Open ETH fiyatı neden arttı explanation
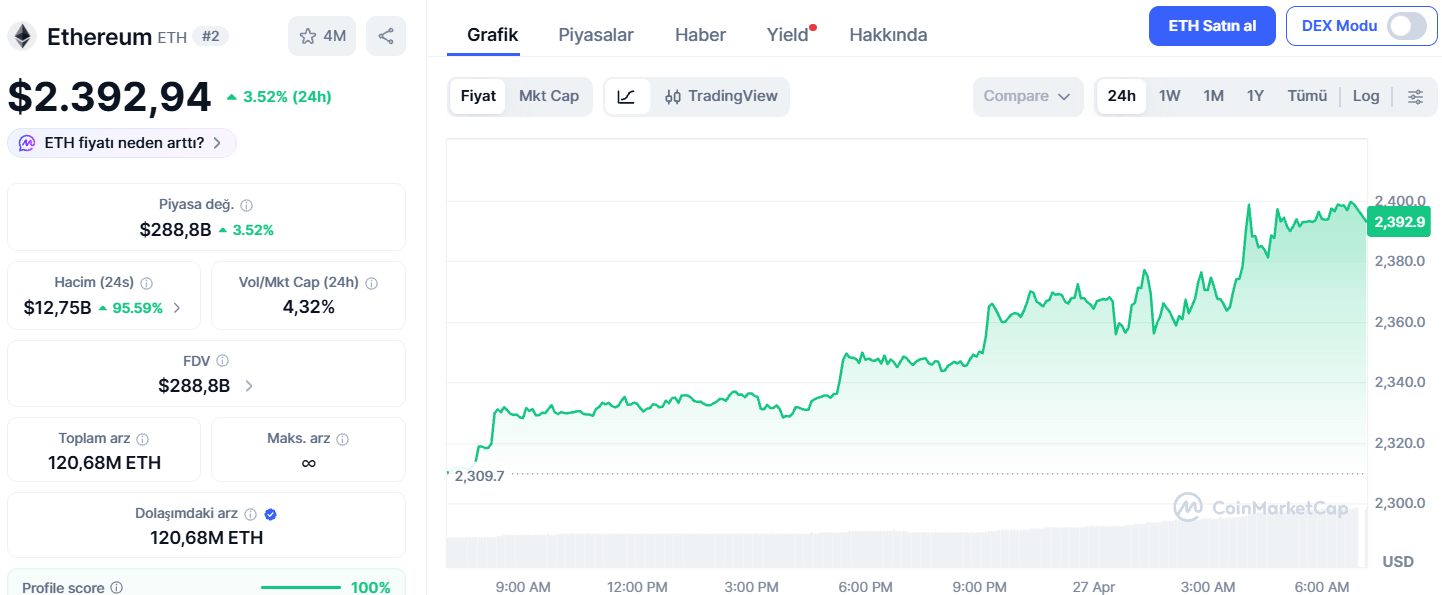Image resolution: width=1442 pixels, height=595 pixels. 122,143
